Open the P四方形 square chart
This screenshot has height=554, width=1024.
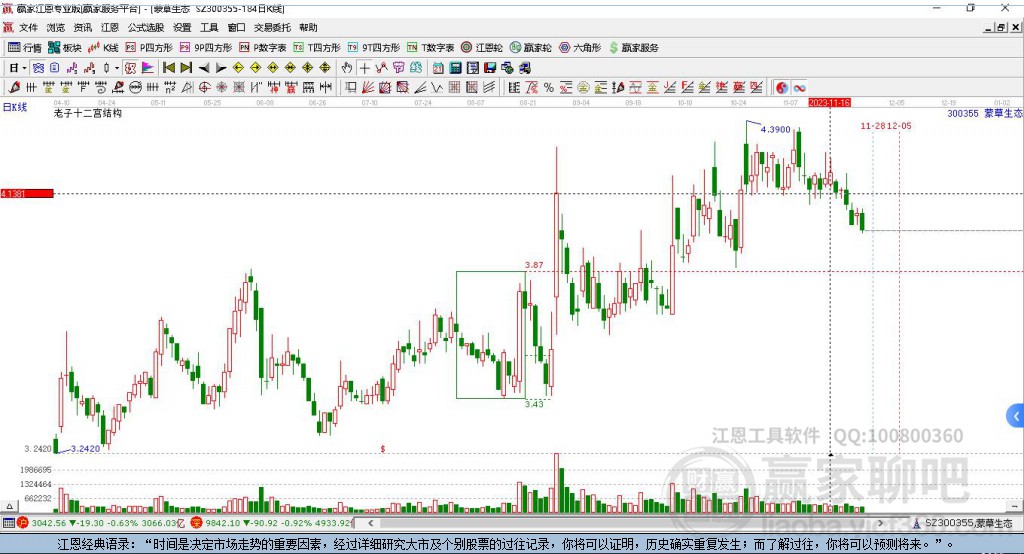149,47
